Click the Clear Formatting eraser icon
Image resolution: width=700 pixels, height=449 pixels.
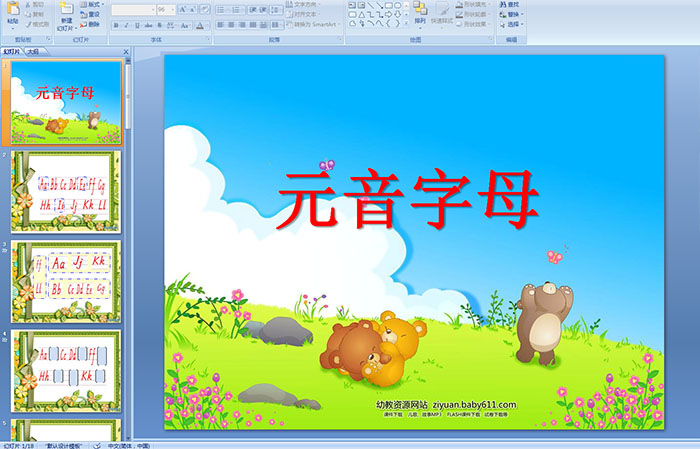(x=205, y=9)
